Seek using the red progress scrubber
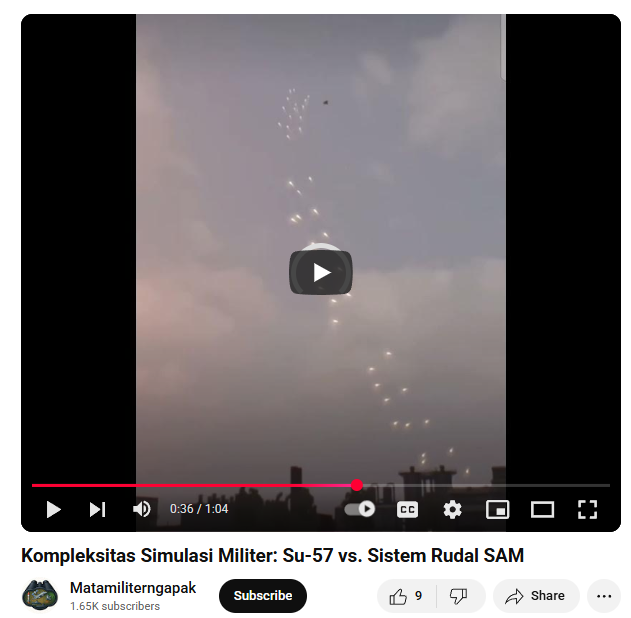This screenshot has width=631, height=618. pyautogui.click(x=357, y=485)
